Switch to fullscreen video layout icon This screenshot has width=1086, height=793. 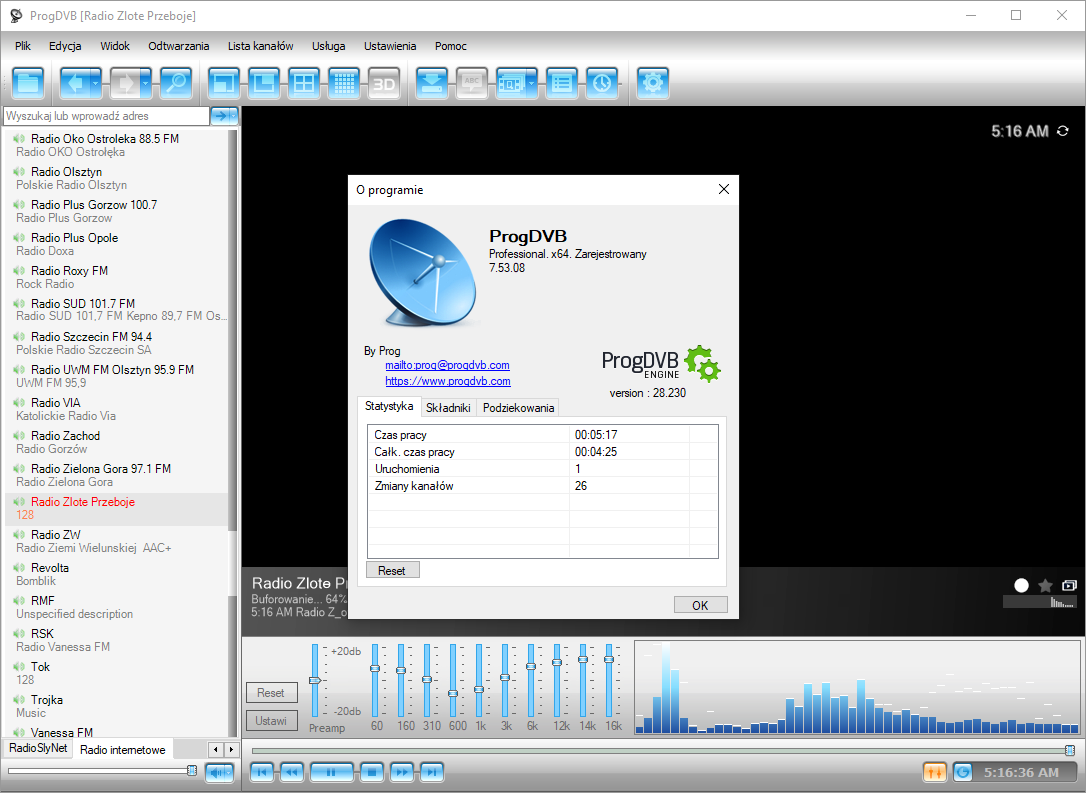(224, 83)
